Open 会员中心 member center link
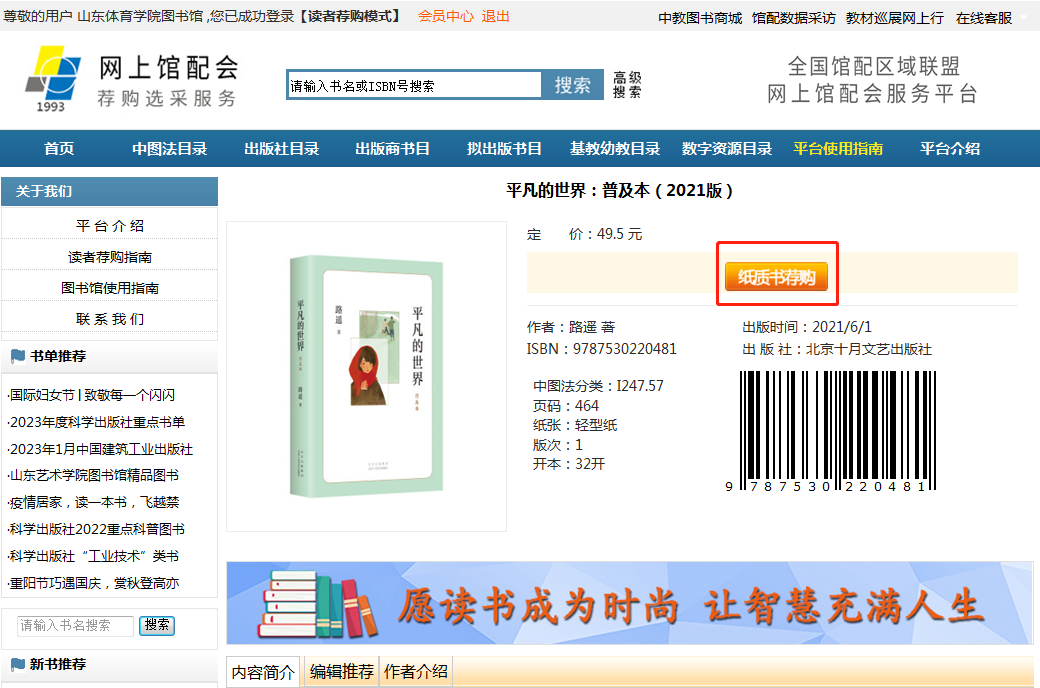Viewport: 1040px width, 688px height. coord(445,16)
